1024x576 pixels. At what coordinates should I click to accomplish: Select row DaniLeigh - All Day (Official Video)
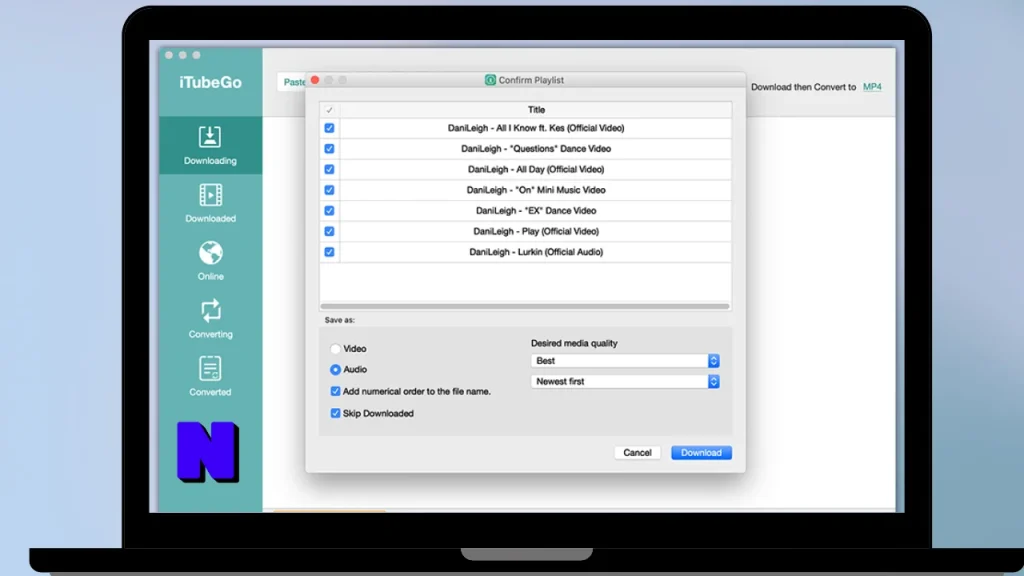click(536, 169)
